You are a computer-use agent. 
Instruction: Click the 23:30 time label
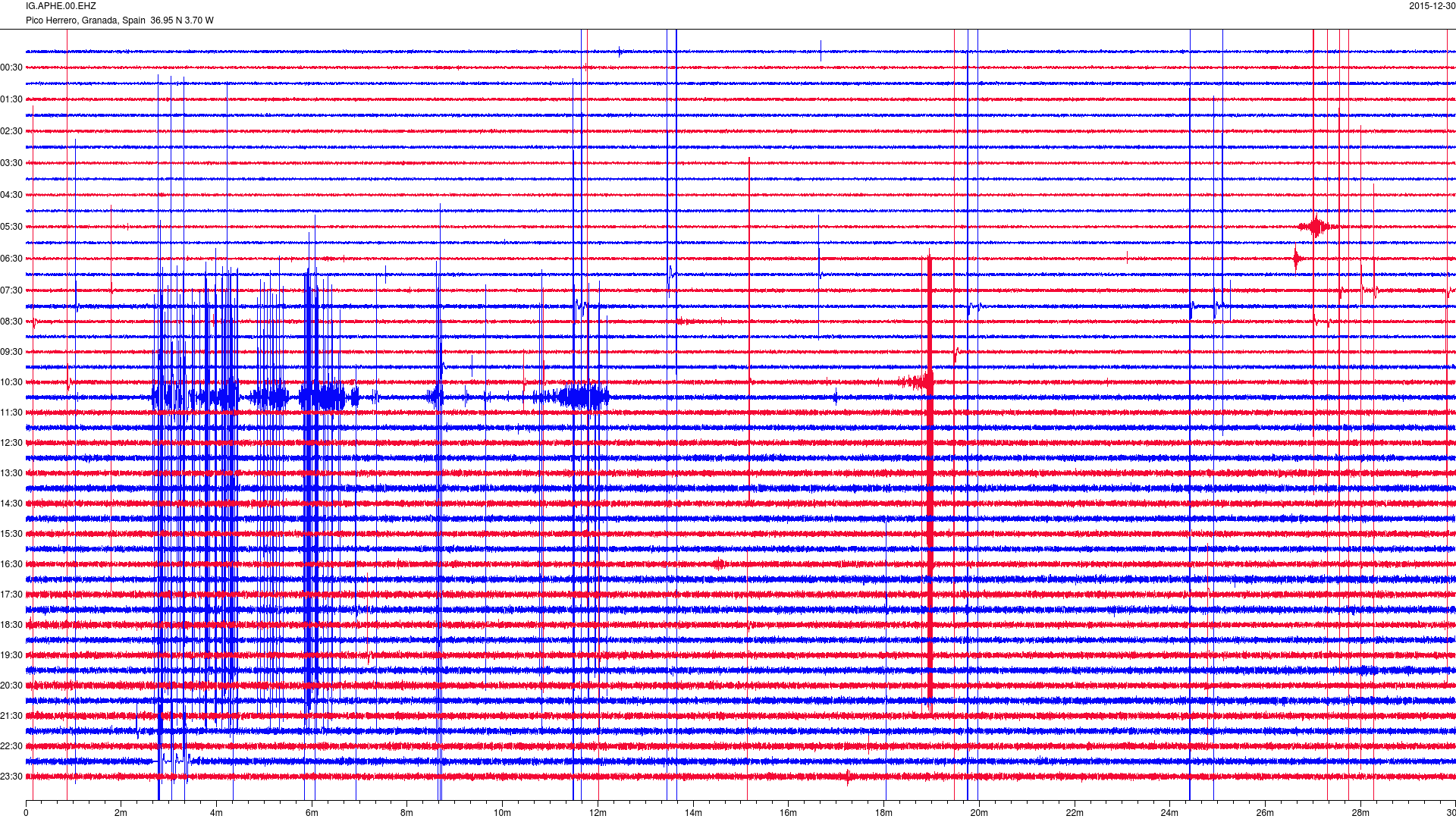coord(11,777)
